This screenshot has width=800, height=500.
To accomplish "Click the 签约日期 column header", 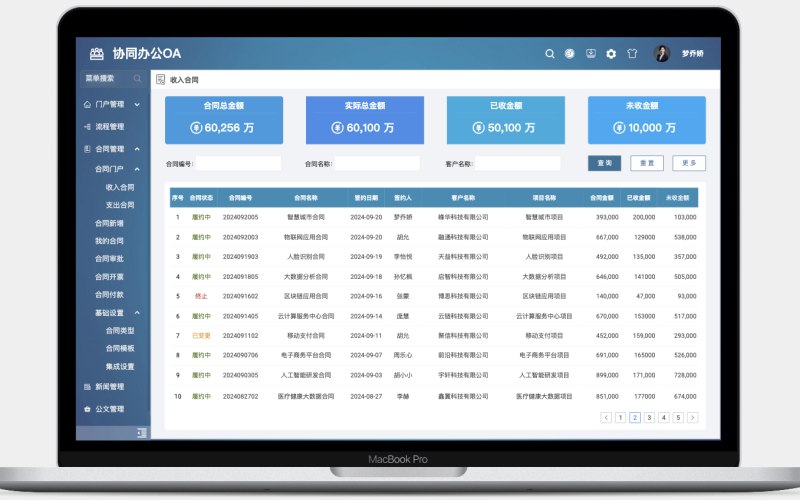I will (366, 198).
